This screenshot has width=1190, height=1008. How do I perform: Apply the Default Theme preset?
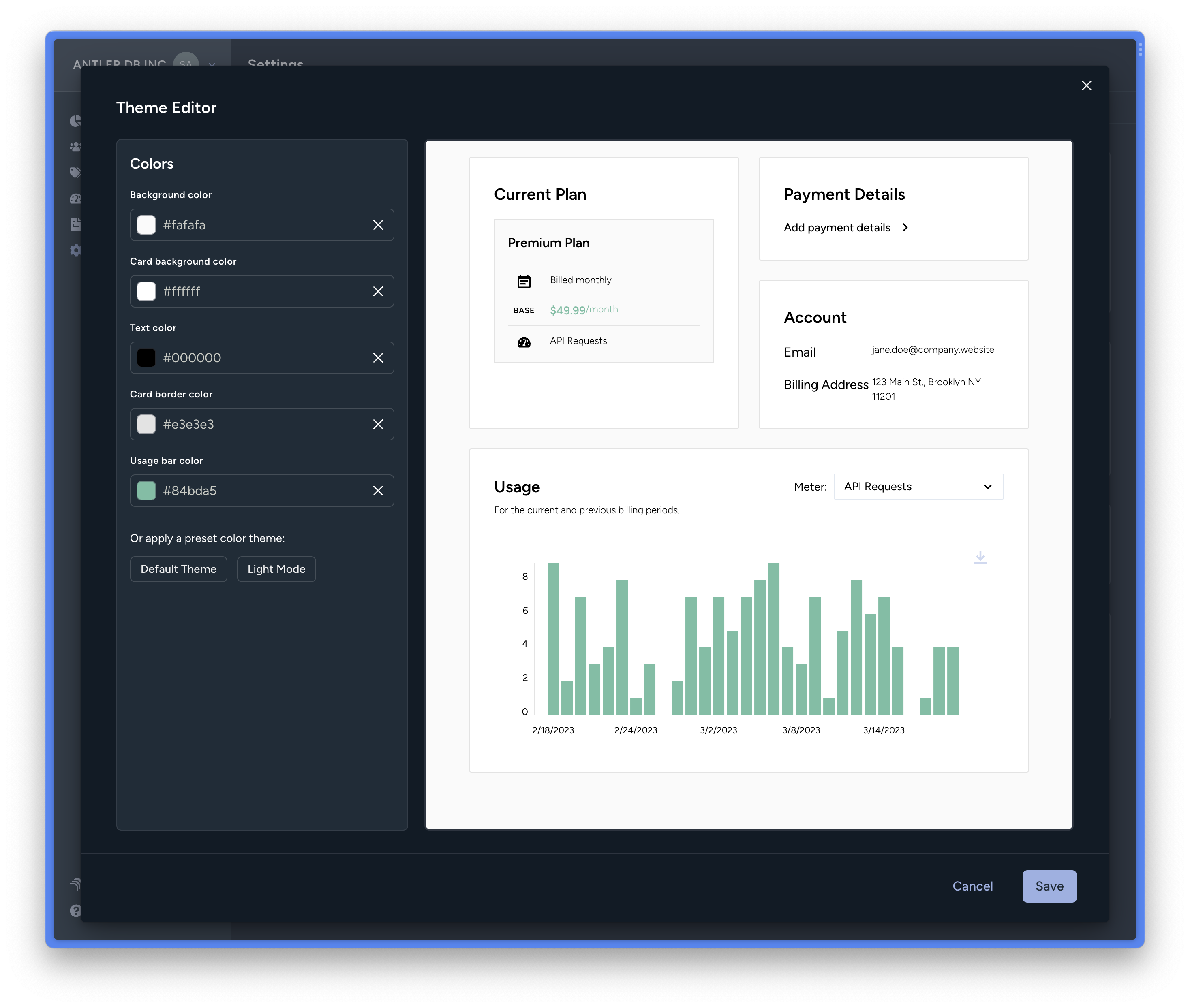pyautogui.click(x=178, y=569)
